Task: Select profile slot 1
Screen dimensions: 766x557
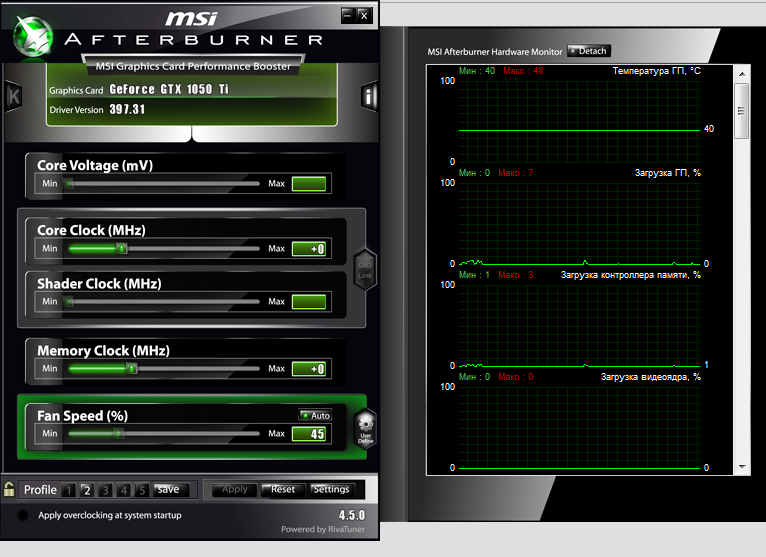Action: click(x=68, y=490)
